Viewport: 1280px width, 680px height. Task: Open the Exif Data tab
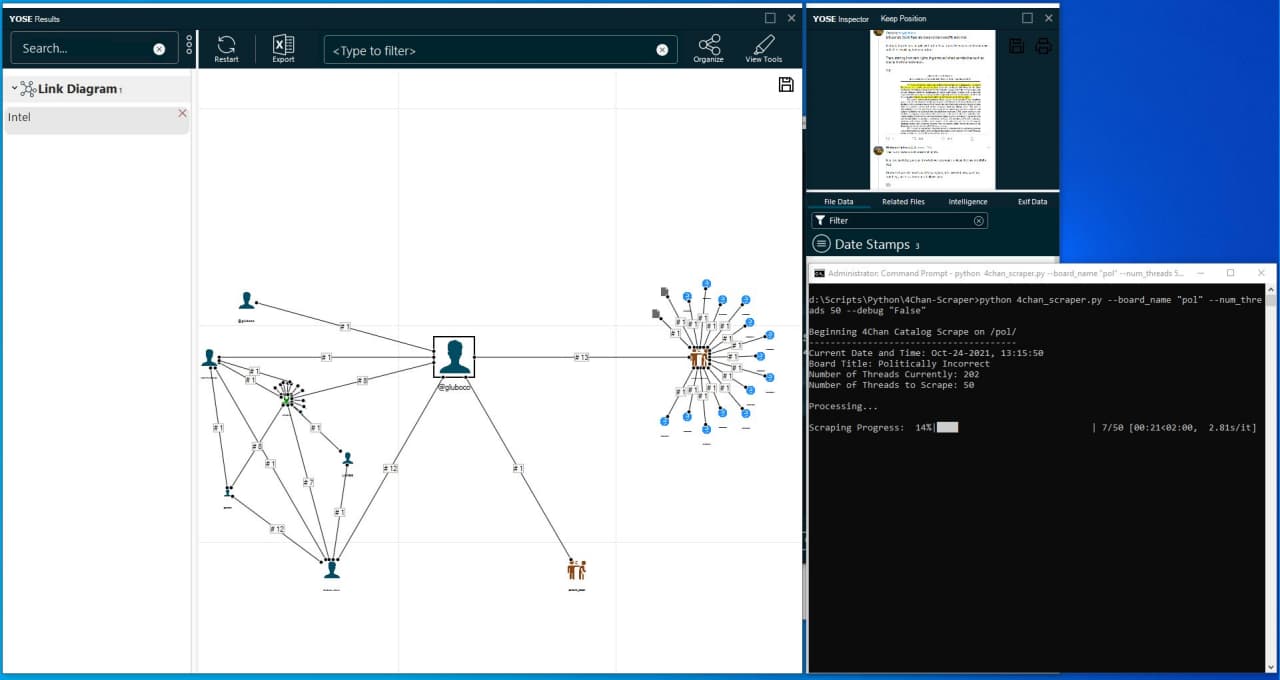(1033, 201)
